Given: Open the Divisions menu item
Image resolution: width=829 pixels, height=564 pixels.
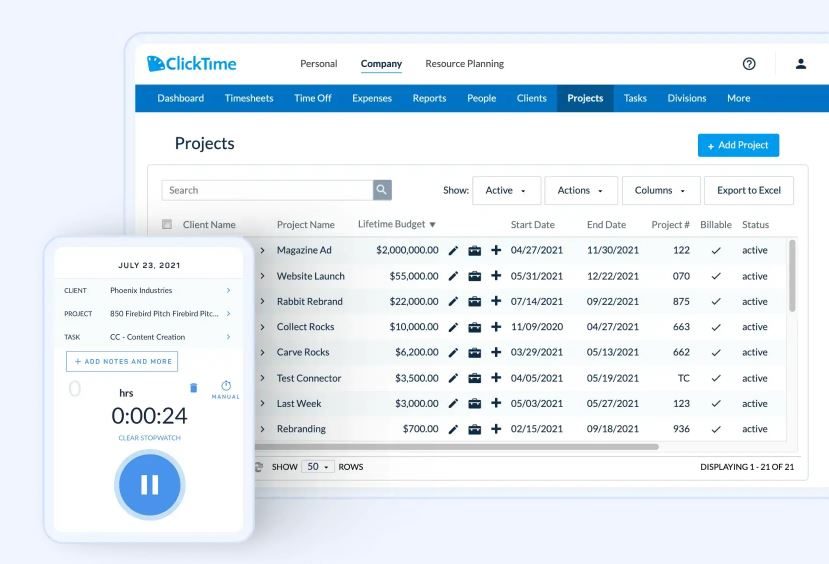Looking at the screenshot, I should tap(686, 98).
